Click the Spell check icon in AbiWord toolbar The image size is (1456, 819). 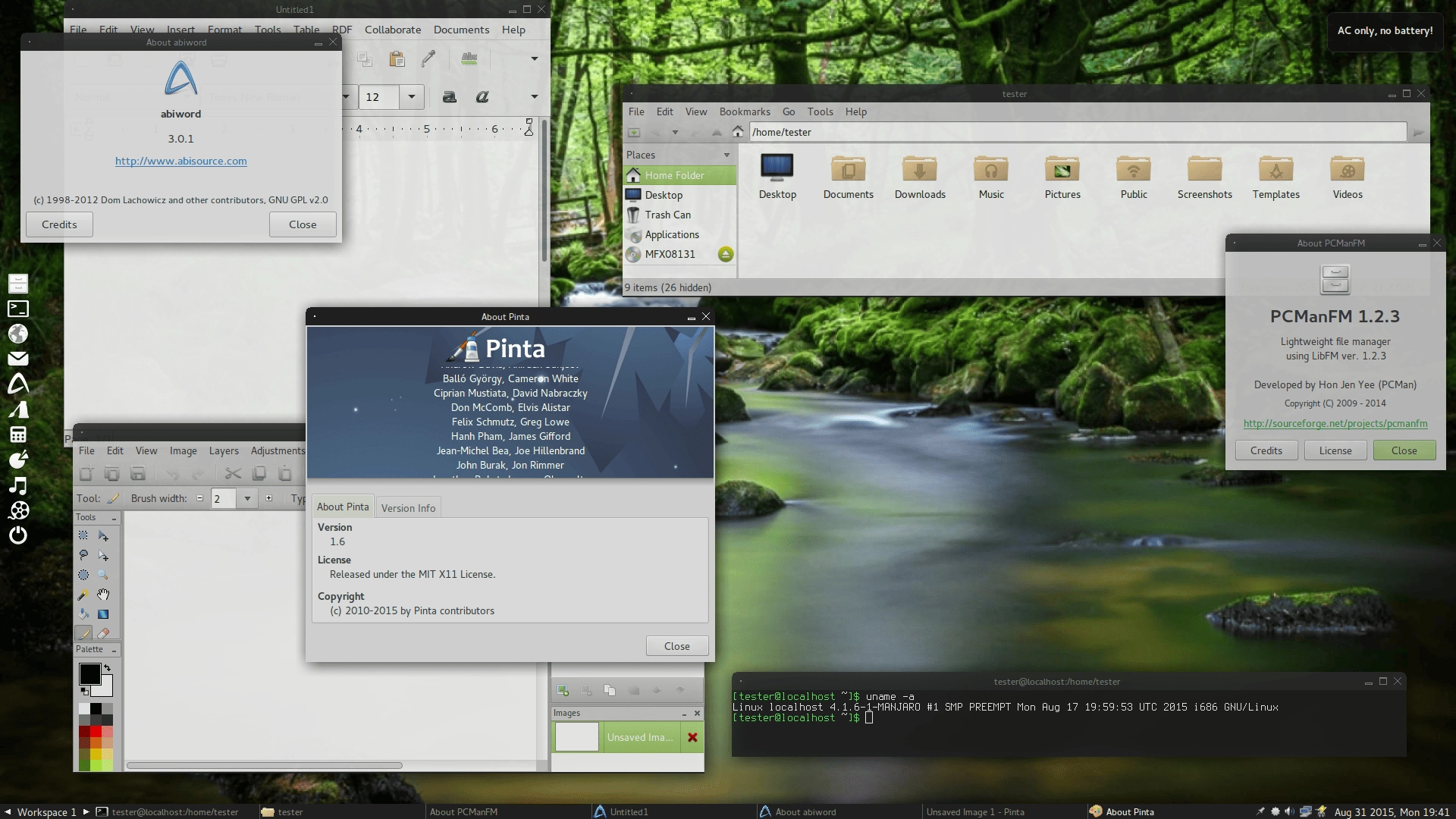pyautogui.click(x=469, y=59)
